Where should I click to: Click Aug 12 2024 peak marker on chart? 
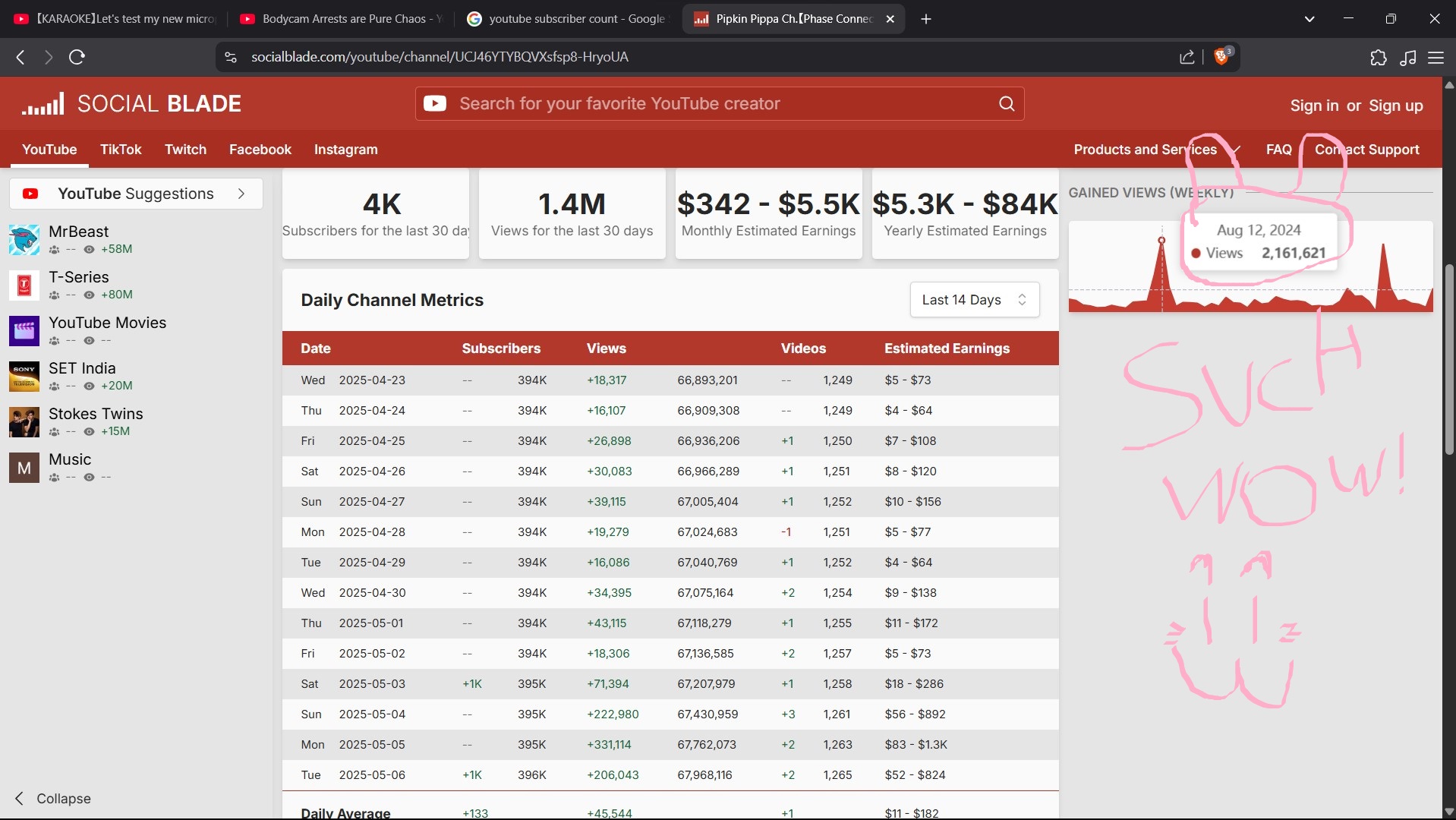1161,241
